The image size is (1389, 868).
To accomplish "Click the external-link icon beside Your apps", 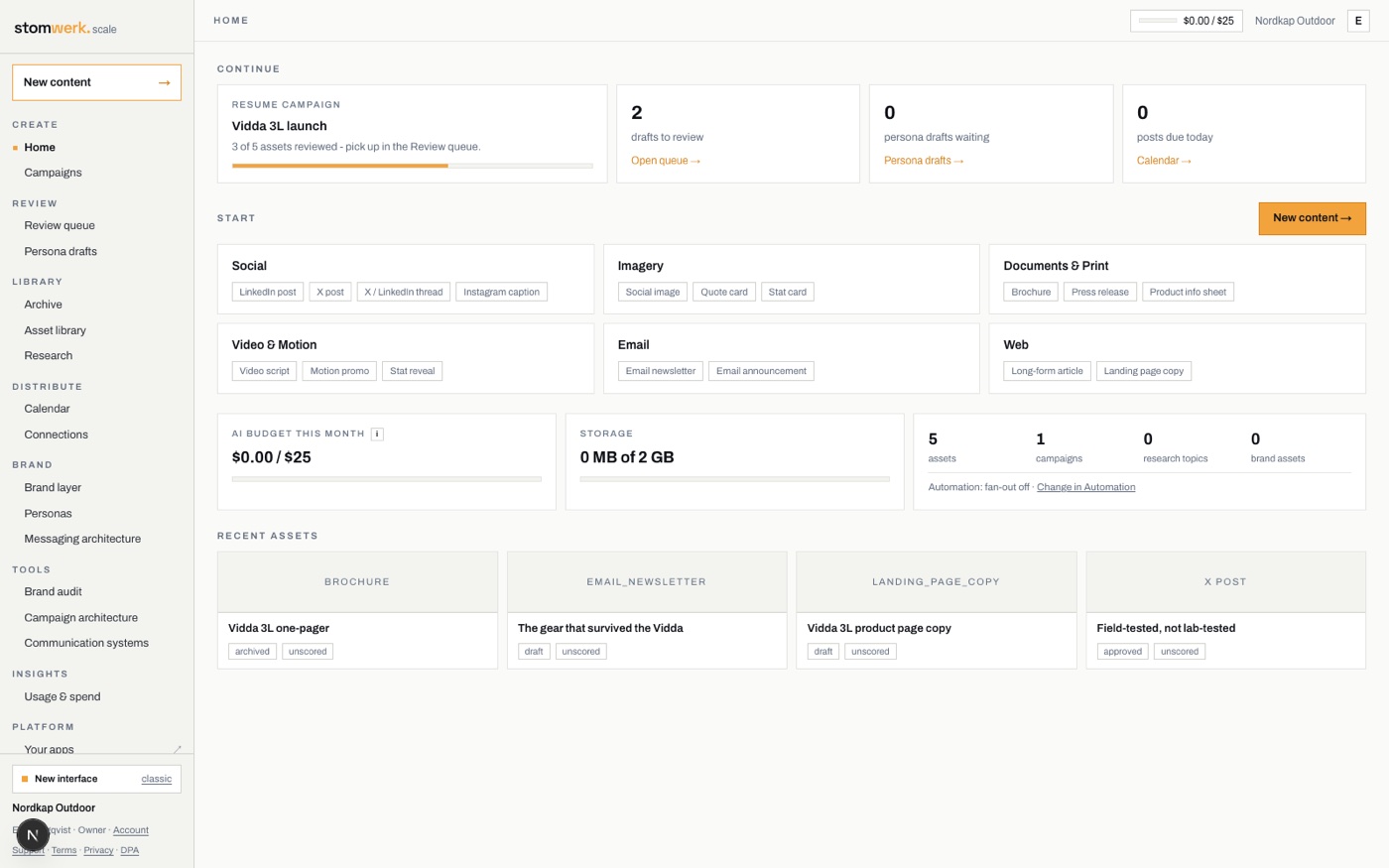I will pyautogui.click(x=178, y=749).
